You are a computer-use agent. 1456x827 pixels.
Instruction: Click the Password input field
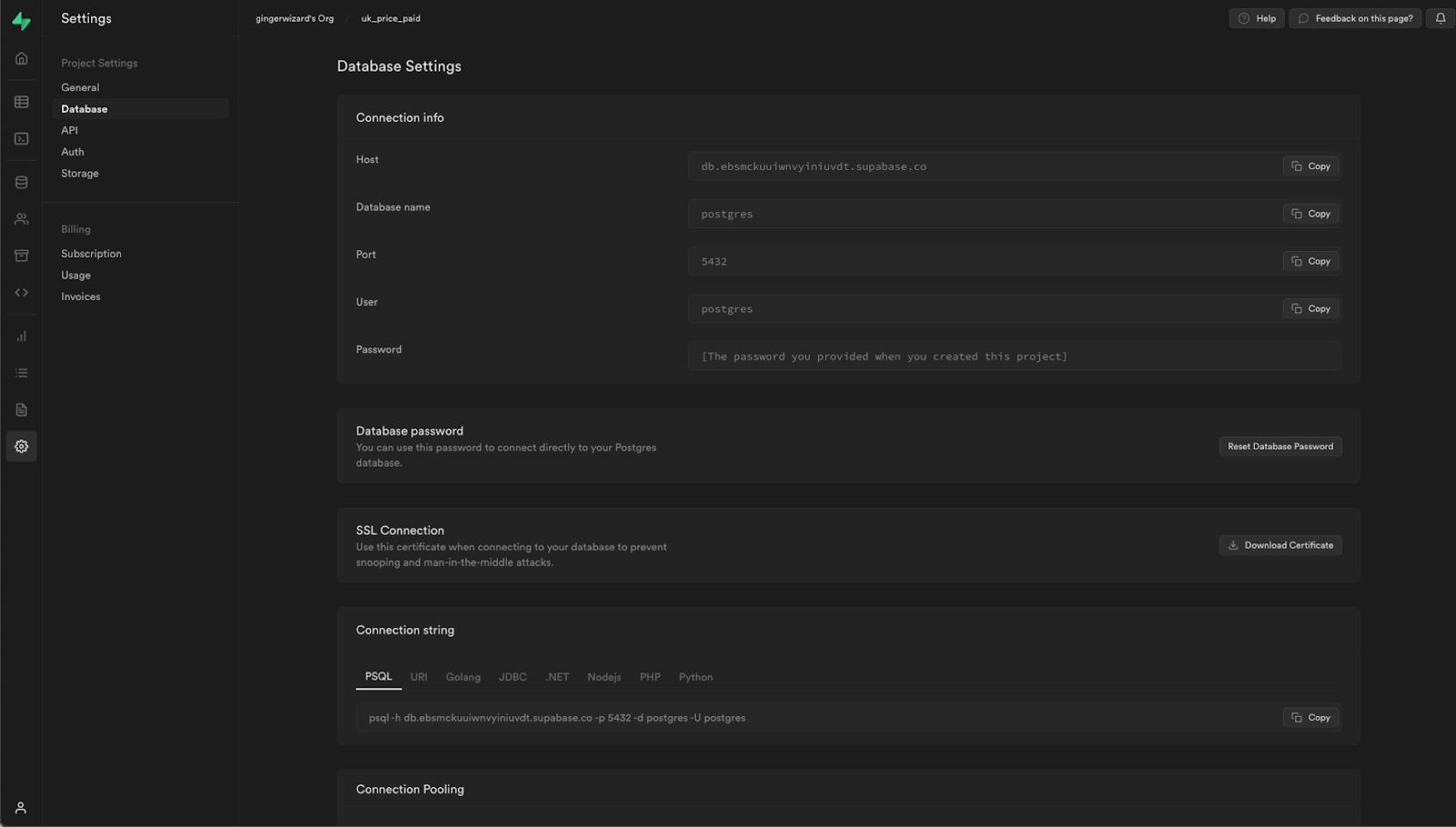coord(1014,357)
